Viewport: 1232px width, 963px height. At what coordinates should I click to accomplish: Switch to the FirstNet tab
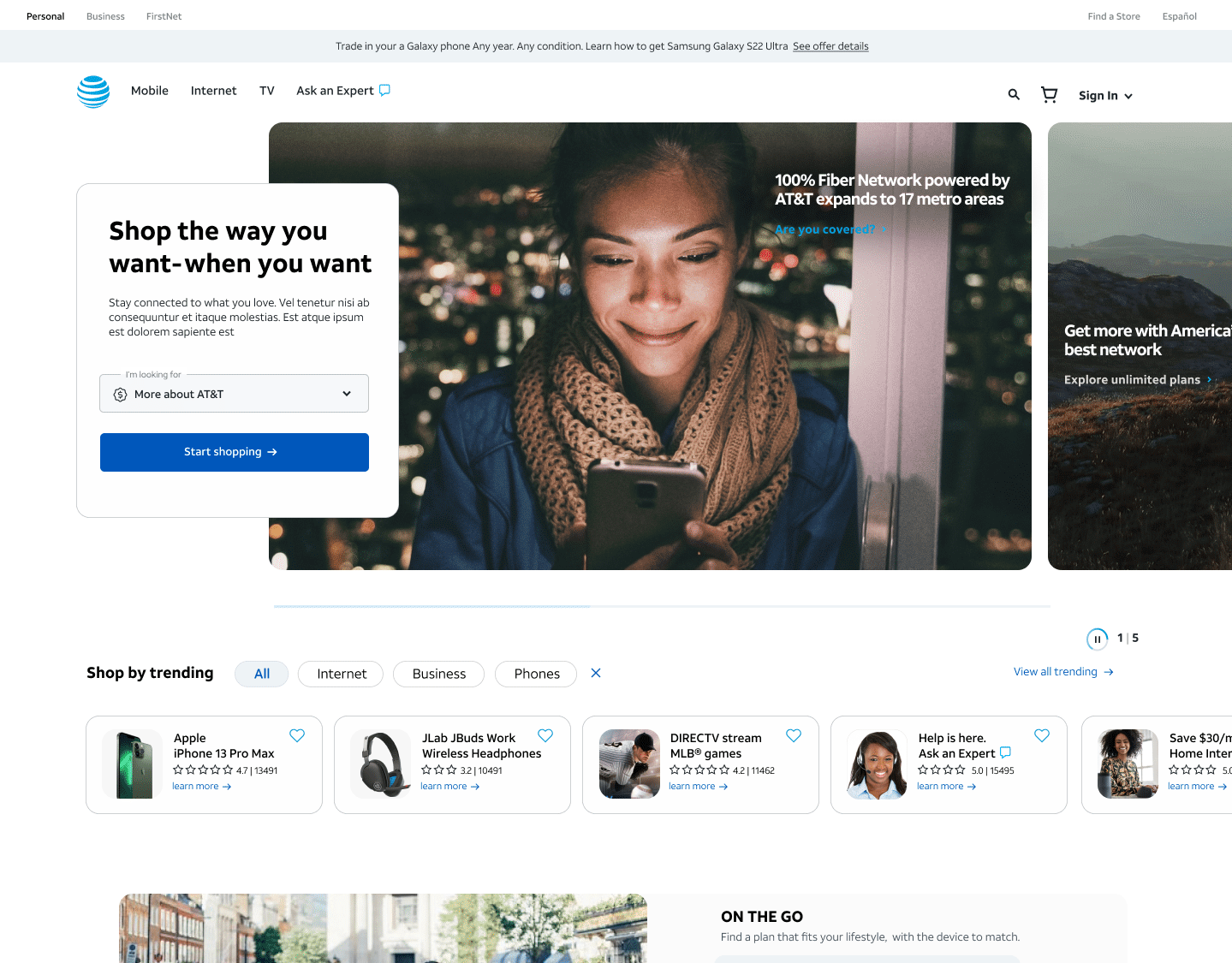(164, 16)
